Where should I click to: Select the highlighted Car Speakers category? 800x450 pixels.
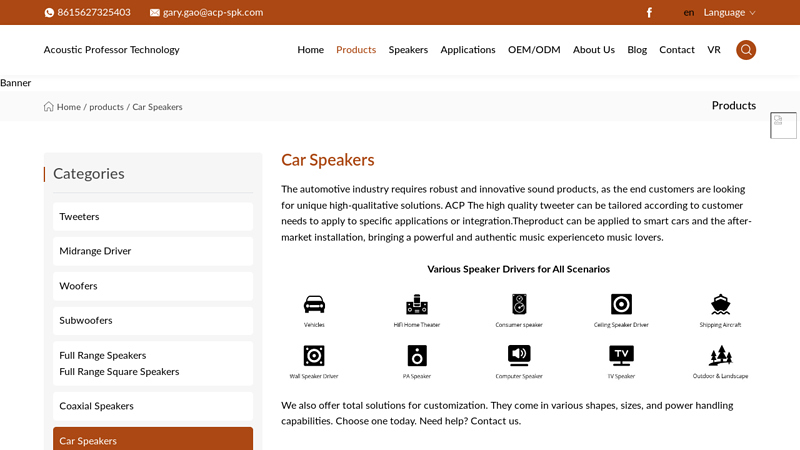click(153, 439)
